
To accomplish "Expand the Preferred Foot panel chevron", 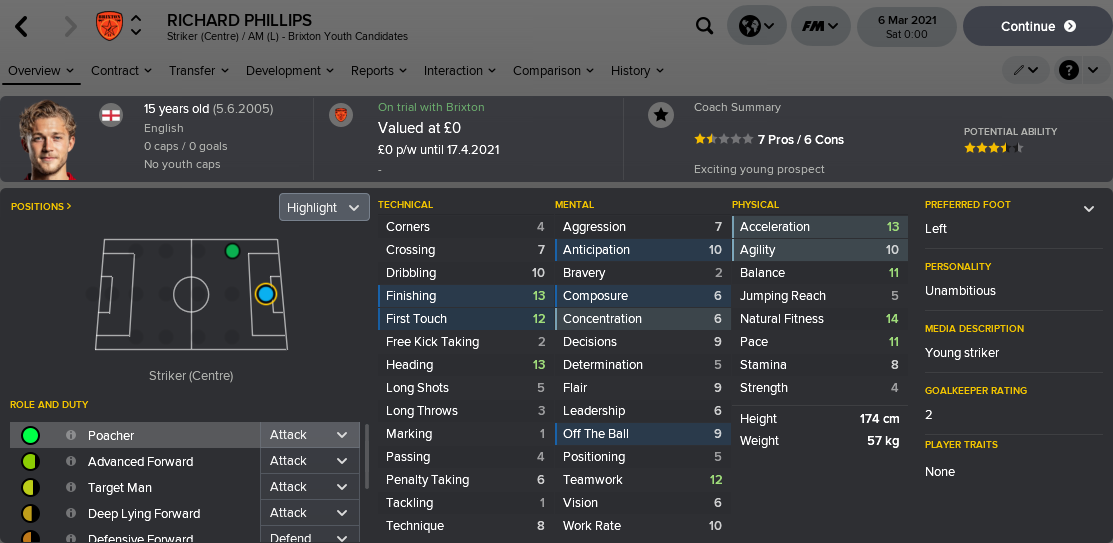I will (1089, 208).
